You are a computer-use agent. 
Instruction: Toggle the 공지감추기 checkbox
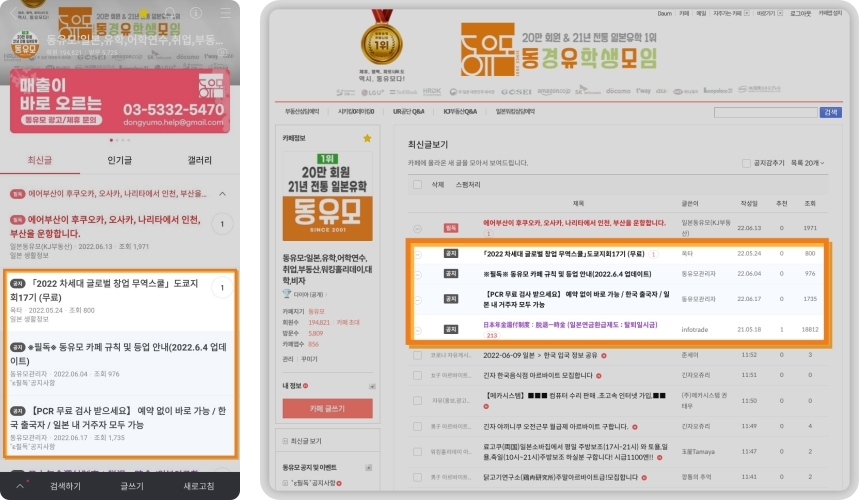coord(746,163)
